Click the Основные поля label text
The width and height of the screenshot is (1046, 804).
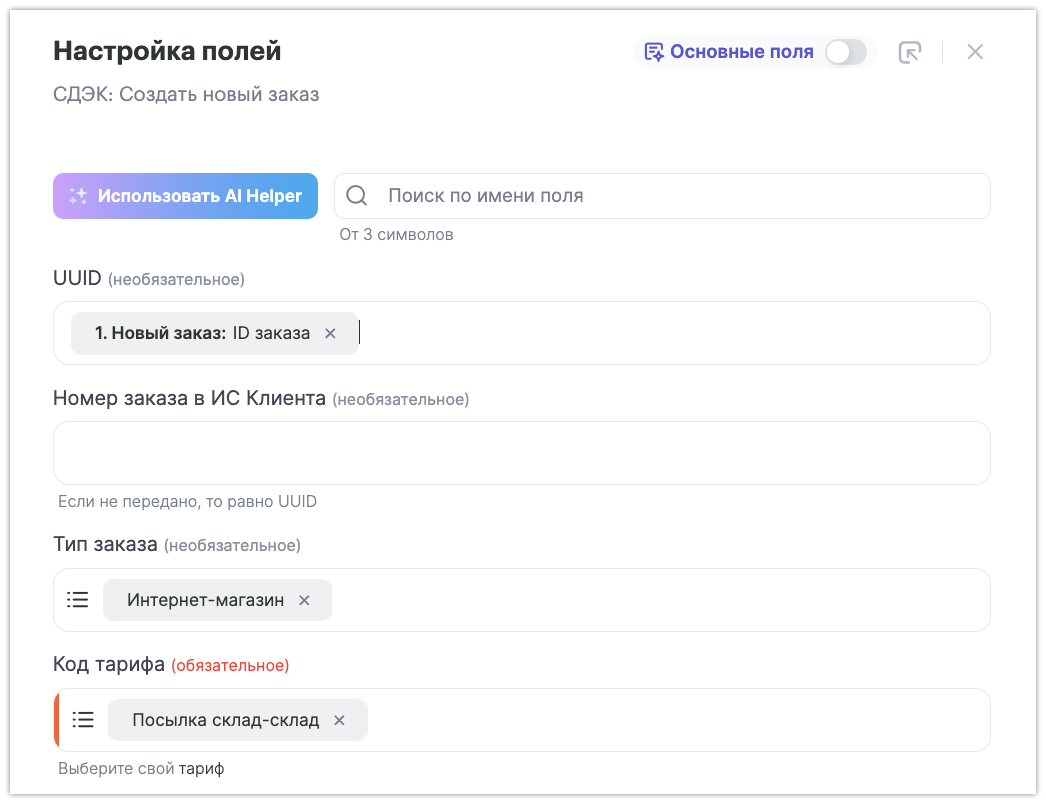pyautogui.click(x=741, y=52)
